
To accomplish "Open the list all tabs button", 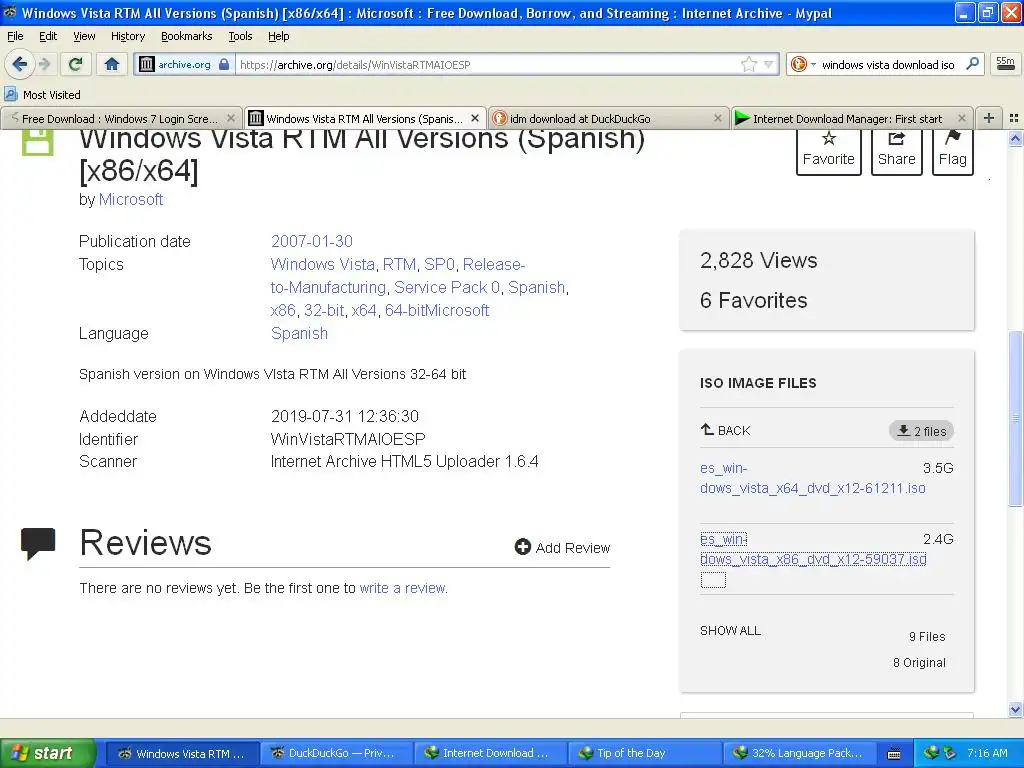I will coord(1014,118).
